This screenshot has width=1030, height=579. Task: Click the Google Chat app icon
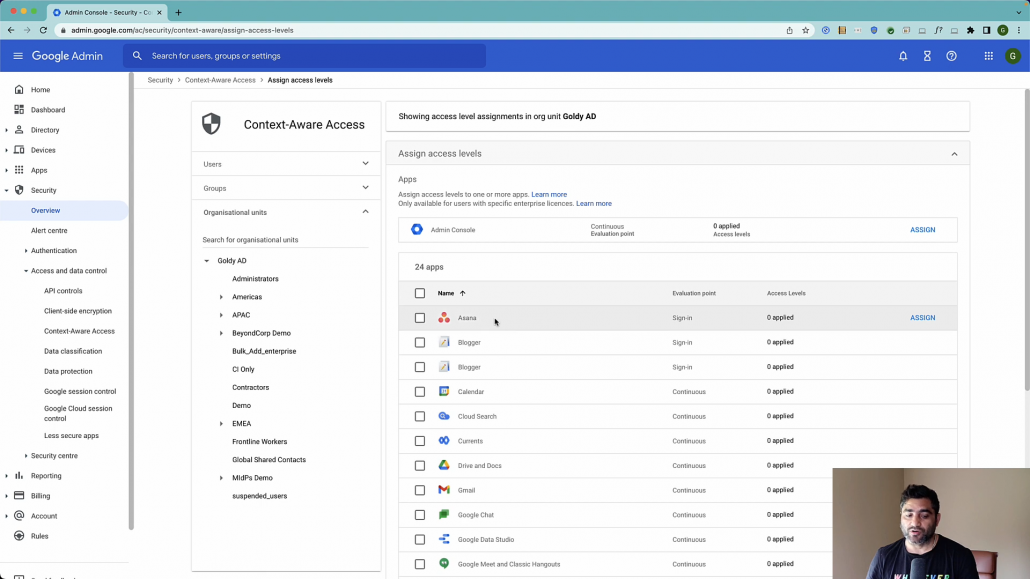click(444, 515)
